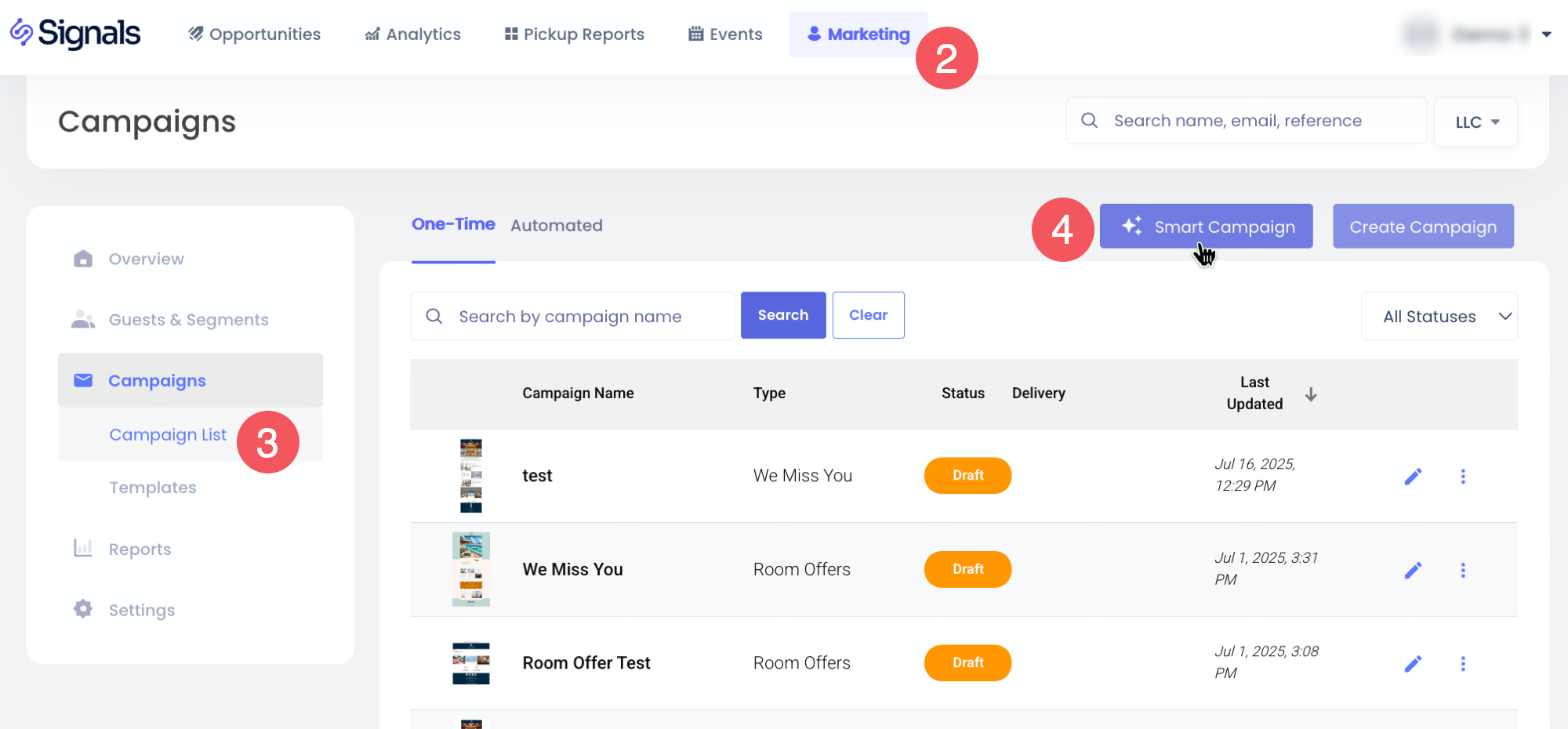The width and height of the screenshot is (1568, 729).
Task: Open more options for 'We Miss You' campaign
Action: click(1463, 570)
